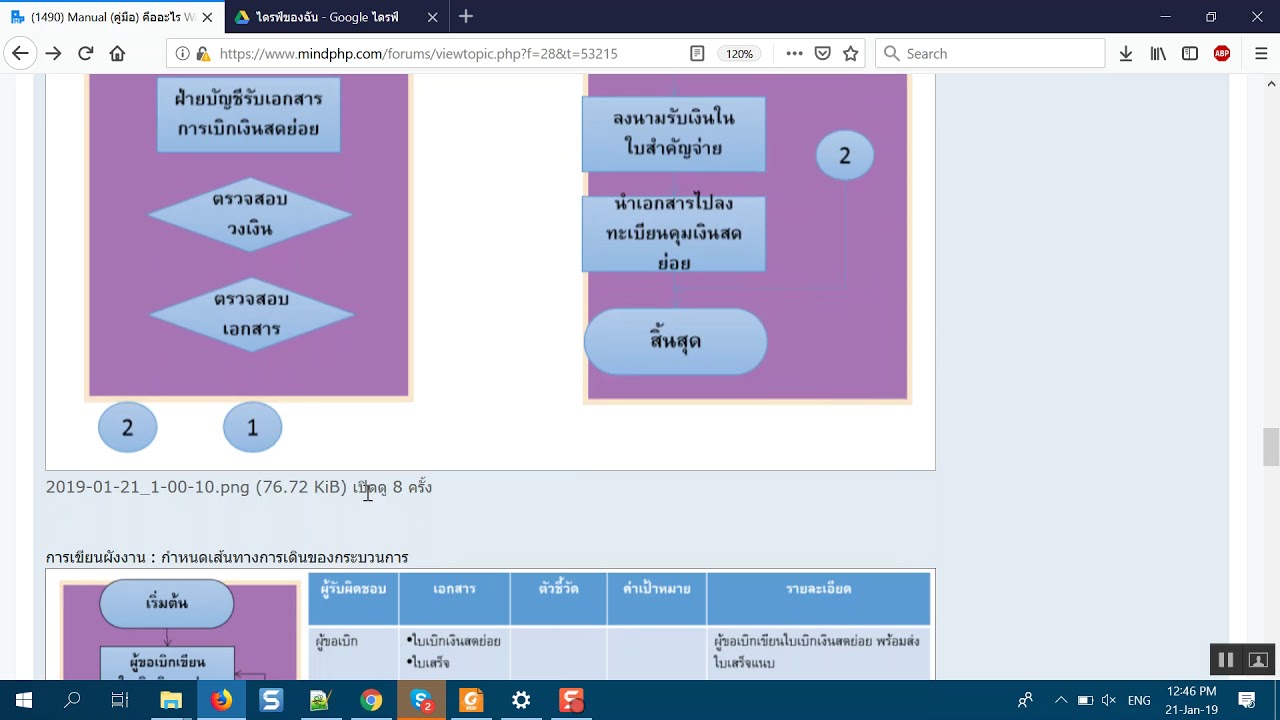Open the Firefox hamburger menu
The width and height of the screenshot is (1280, 720).
(1261, 54)
